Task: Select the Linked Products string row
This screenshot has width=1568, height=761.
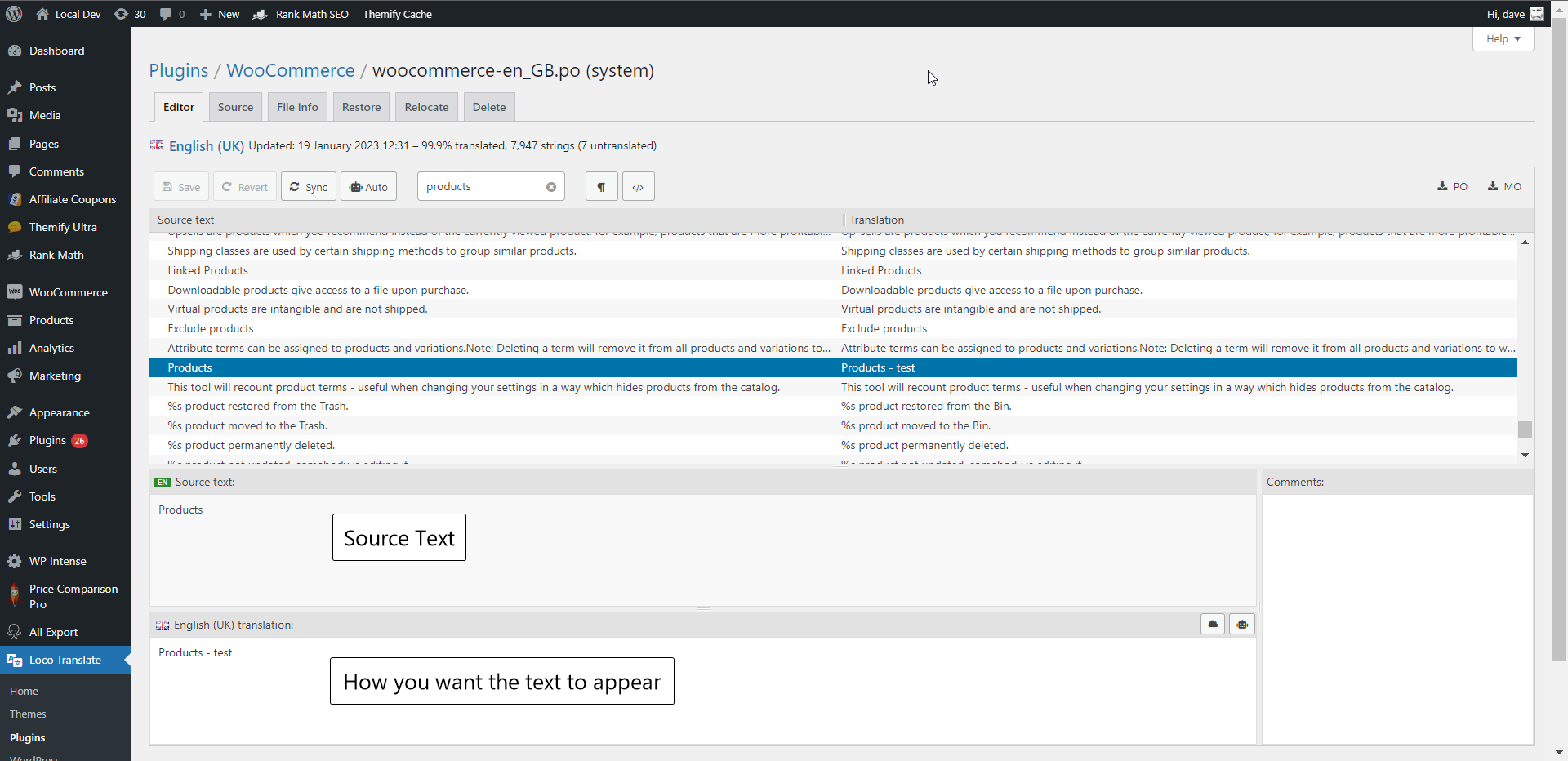Action: click(833, 270)
